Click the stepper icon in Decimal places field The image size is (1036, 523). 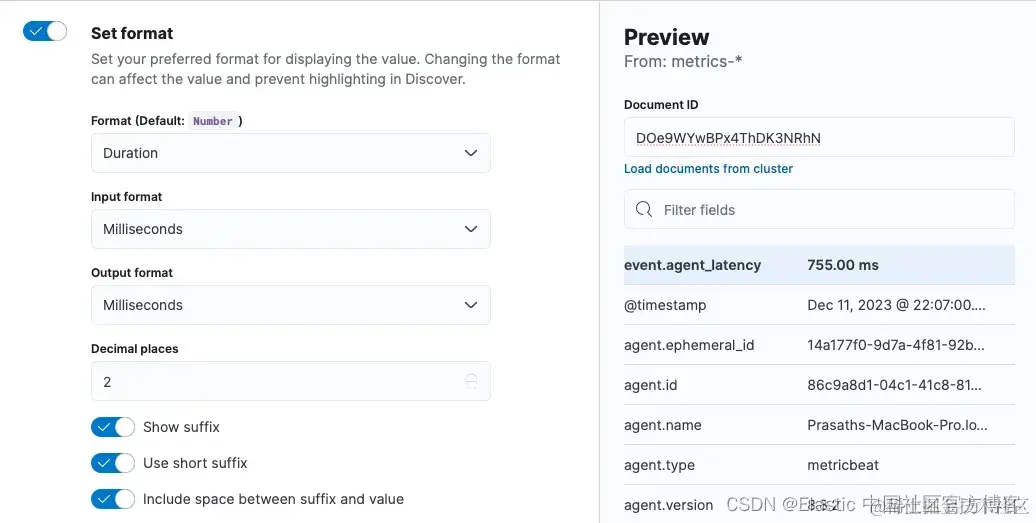(471, 381)
